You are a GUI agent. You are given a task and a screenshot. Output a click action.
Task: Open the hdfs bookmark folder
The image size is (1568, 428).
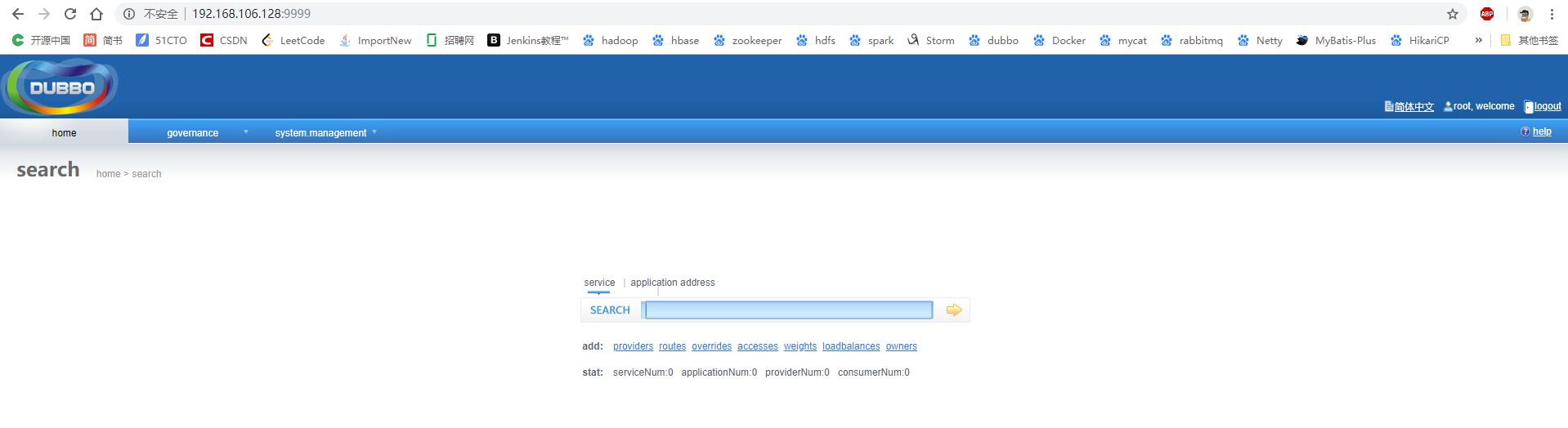coord(815,40)
